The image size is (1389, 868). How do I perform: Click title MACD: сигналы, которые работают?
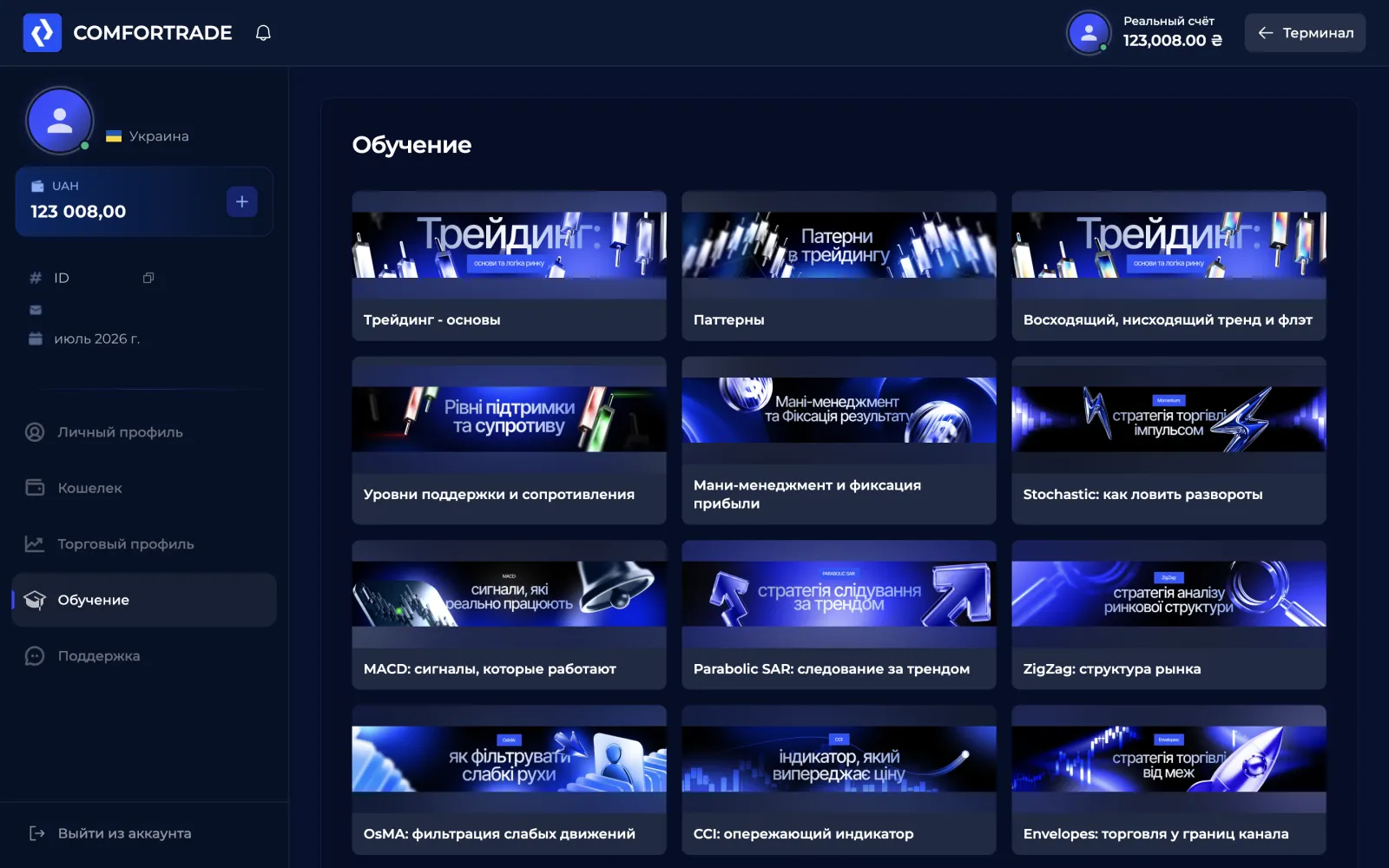click(x=490, y=669)
